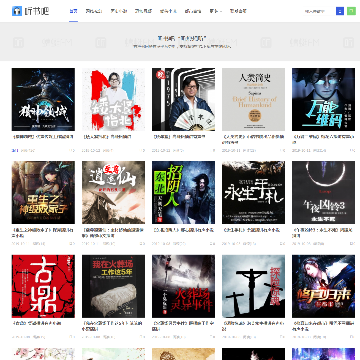
Task: Click the green square button in the header
Action: 351,11
